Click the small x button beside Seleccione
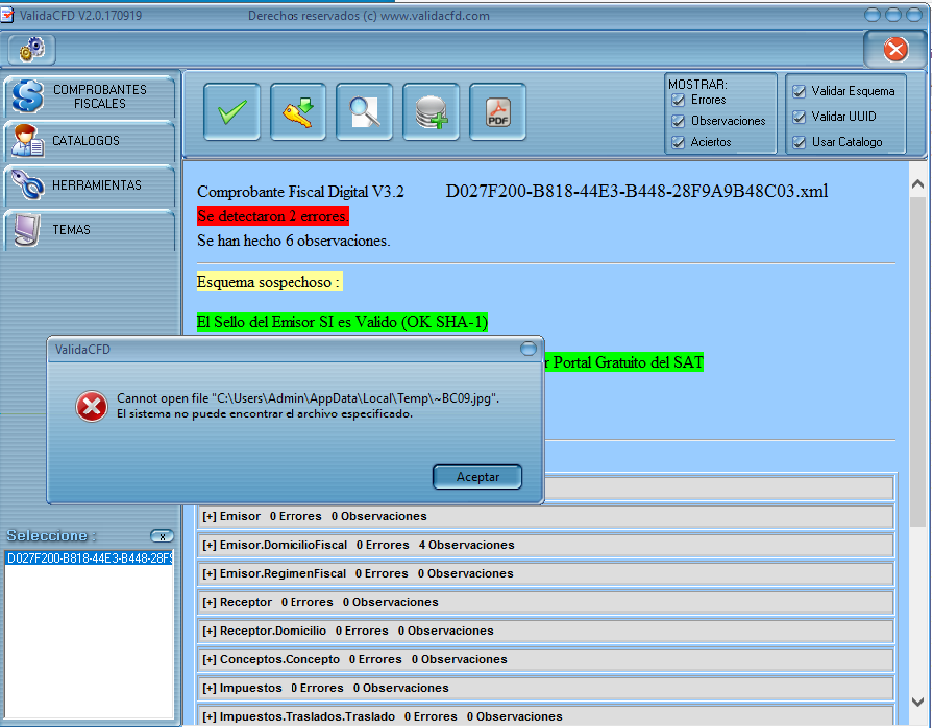 [162, 536]
